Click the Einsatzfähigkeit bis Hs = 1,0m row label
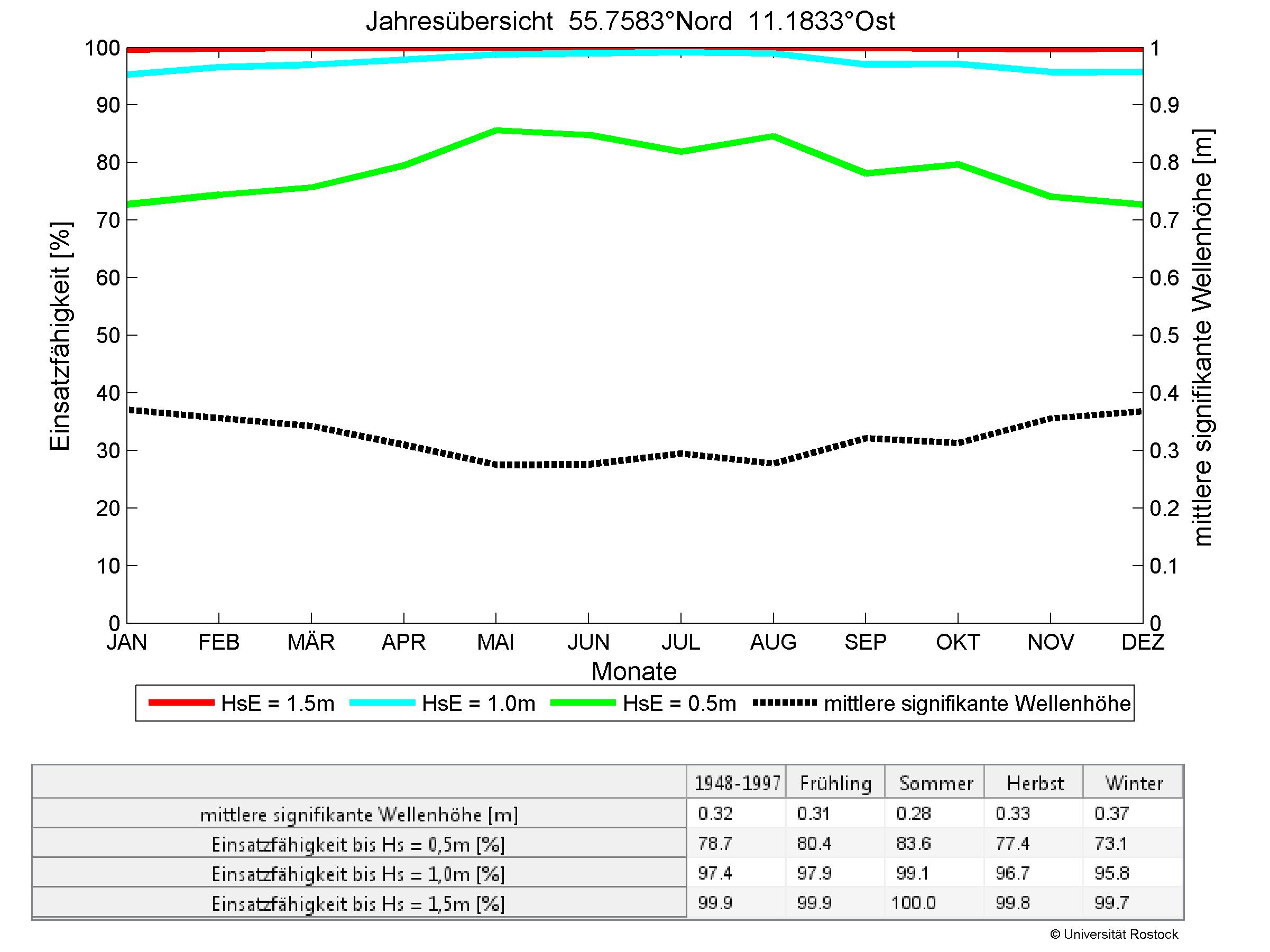The height and width of the screenshot is (952, 1270). tap(359, 874)
